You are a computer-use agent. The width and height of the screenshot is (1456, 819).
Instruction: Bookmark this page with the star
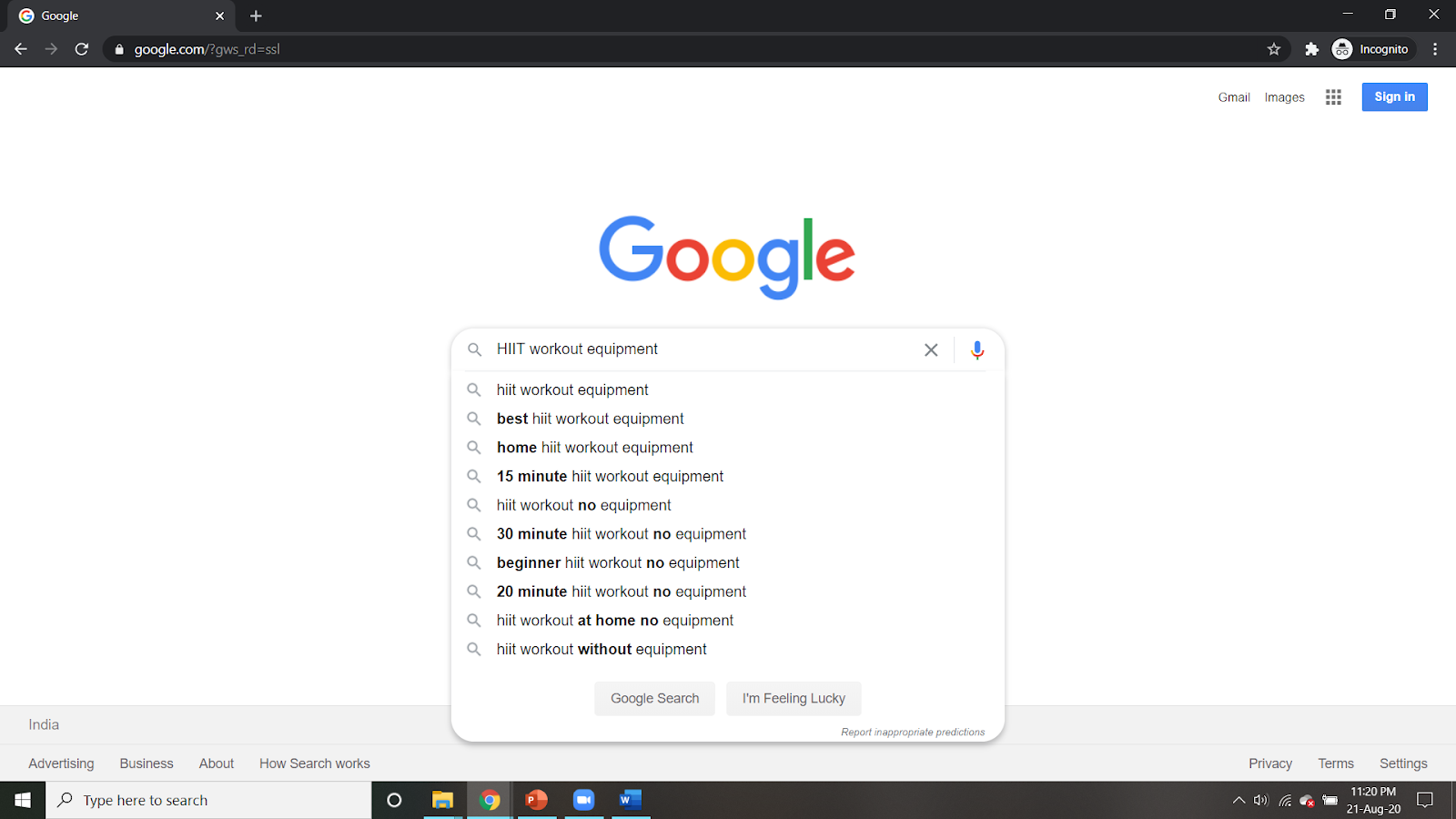(1274, 49)
